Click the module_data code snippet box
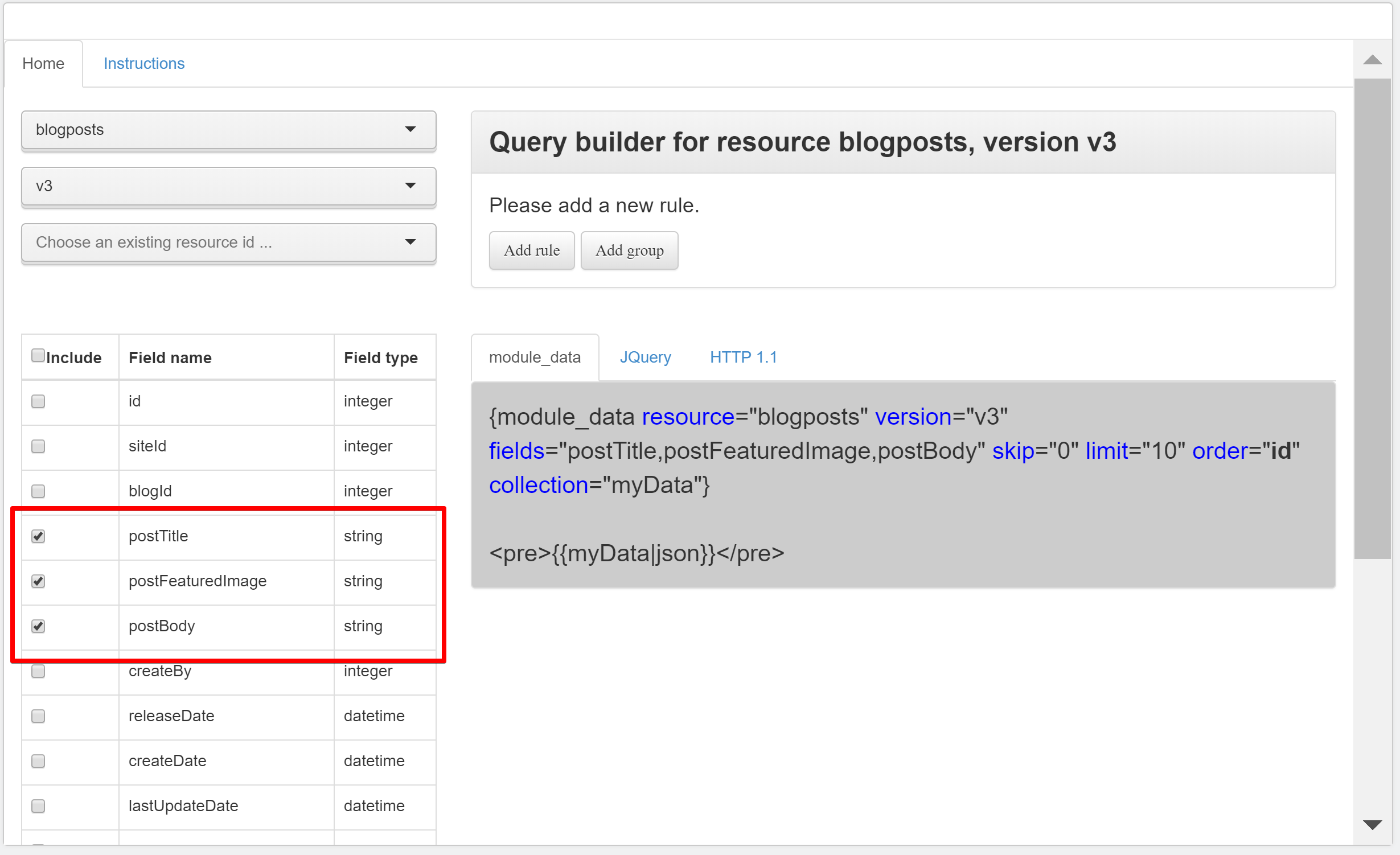Image resolution: width=1400 pixels, height=855 pixels. [902, 485]
